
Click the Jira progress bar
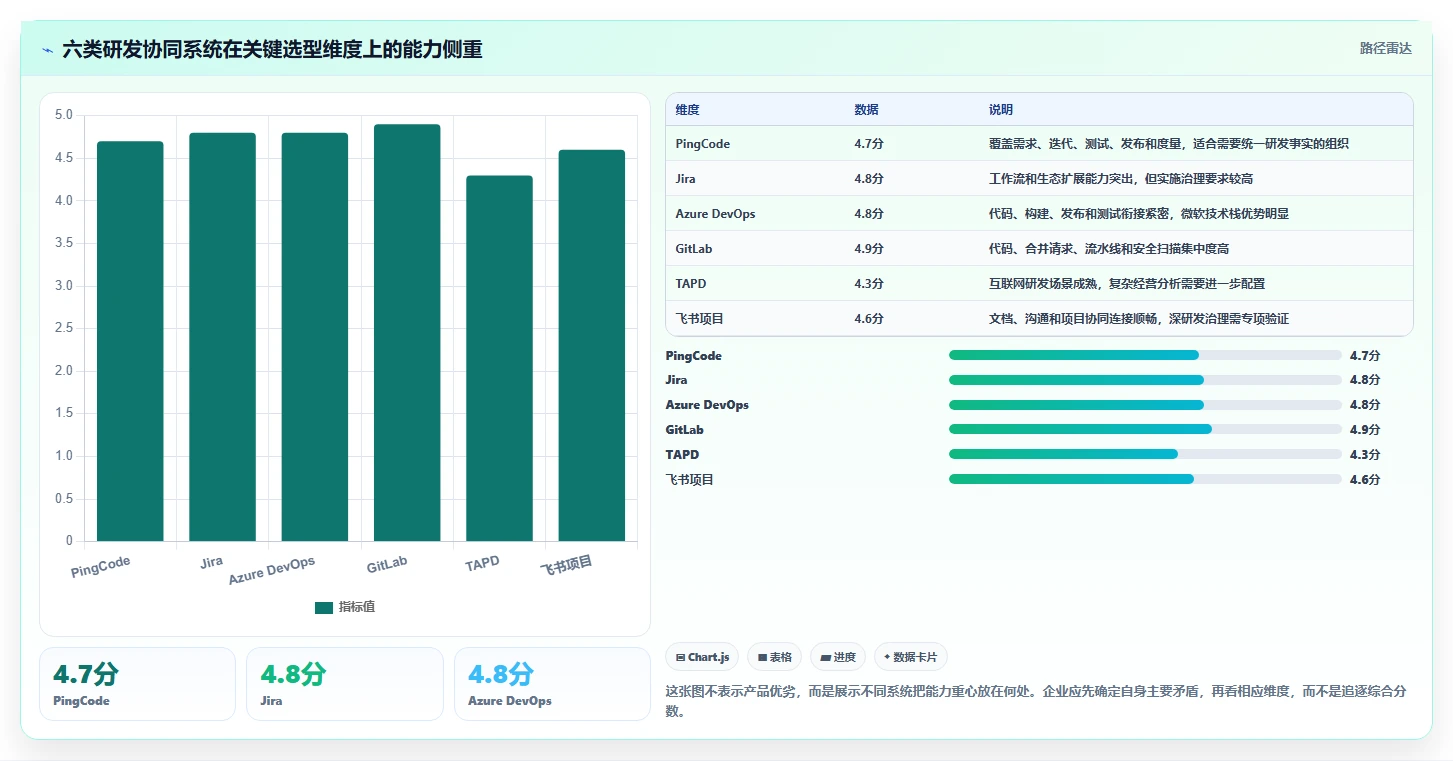(x=1145, y=380)
